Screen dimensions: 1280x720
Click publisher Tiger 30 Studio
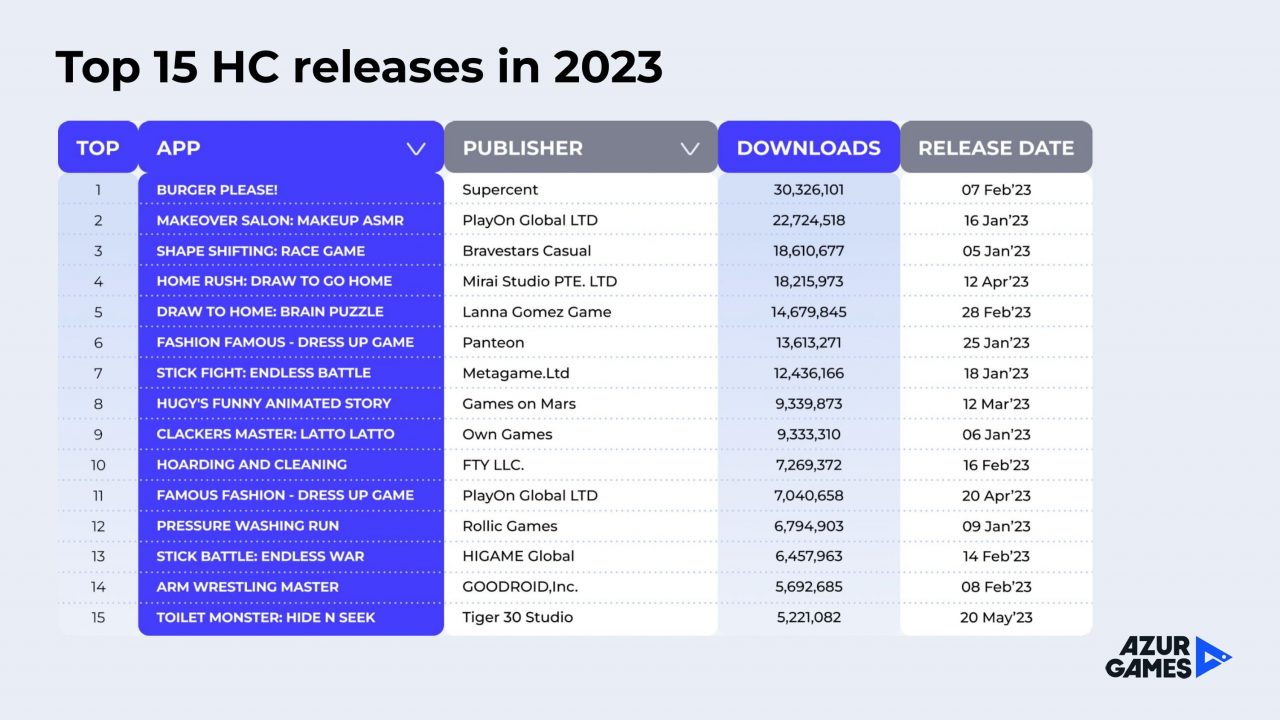(x=518, y=618)
